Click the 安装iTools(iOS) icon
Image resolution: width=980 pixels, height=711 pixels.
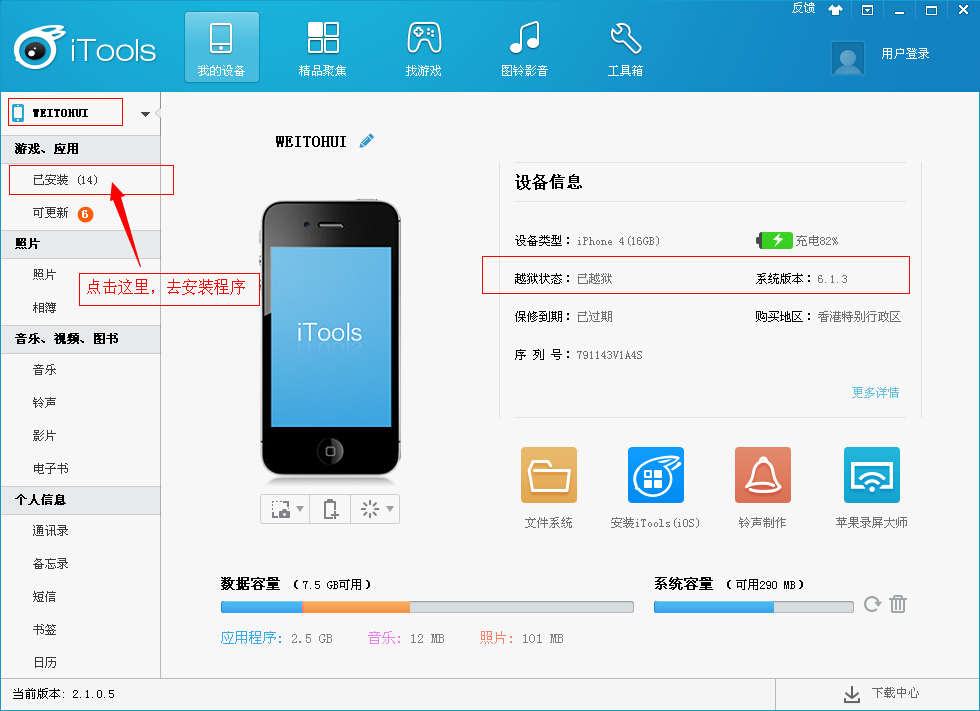[656, 475]
